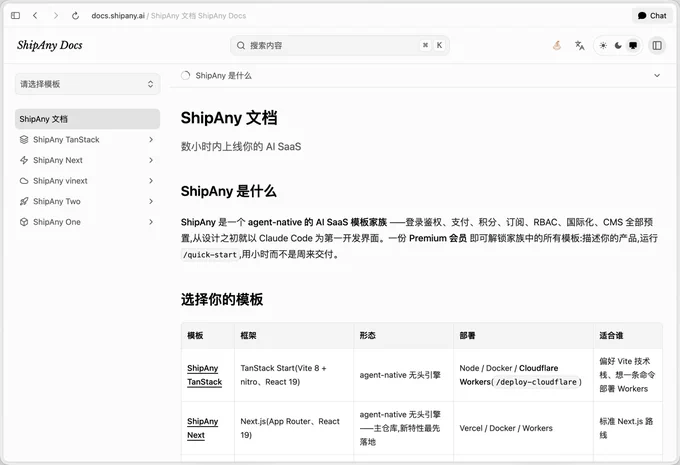Click the /deploy-cloudflare inline code

536,382
